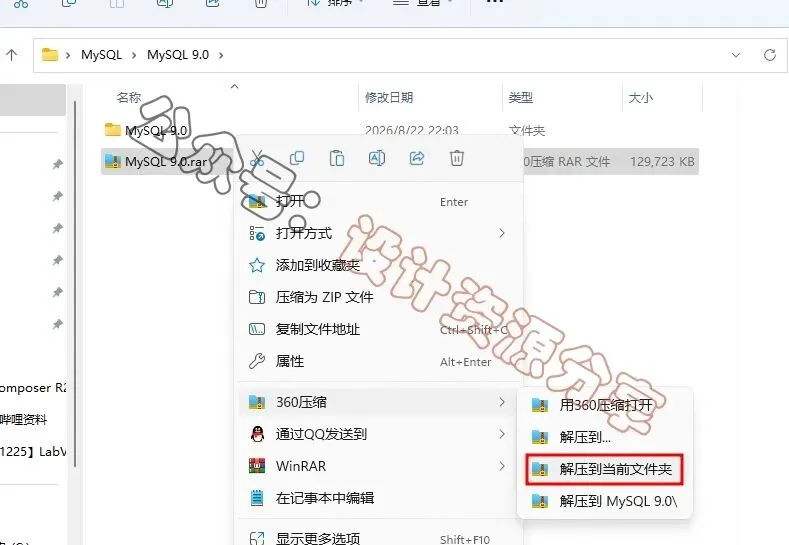Expand chevron after MySQL 9.0 breadcrumb
The image size is (789, 545).
pyautogui.click(x=221, y=55)
